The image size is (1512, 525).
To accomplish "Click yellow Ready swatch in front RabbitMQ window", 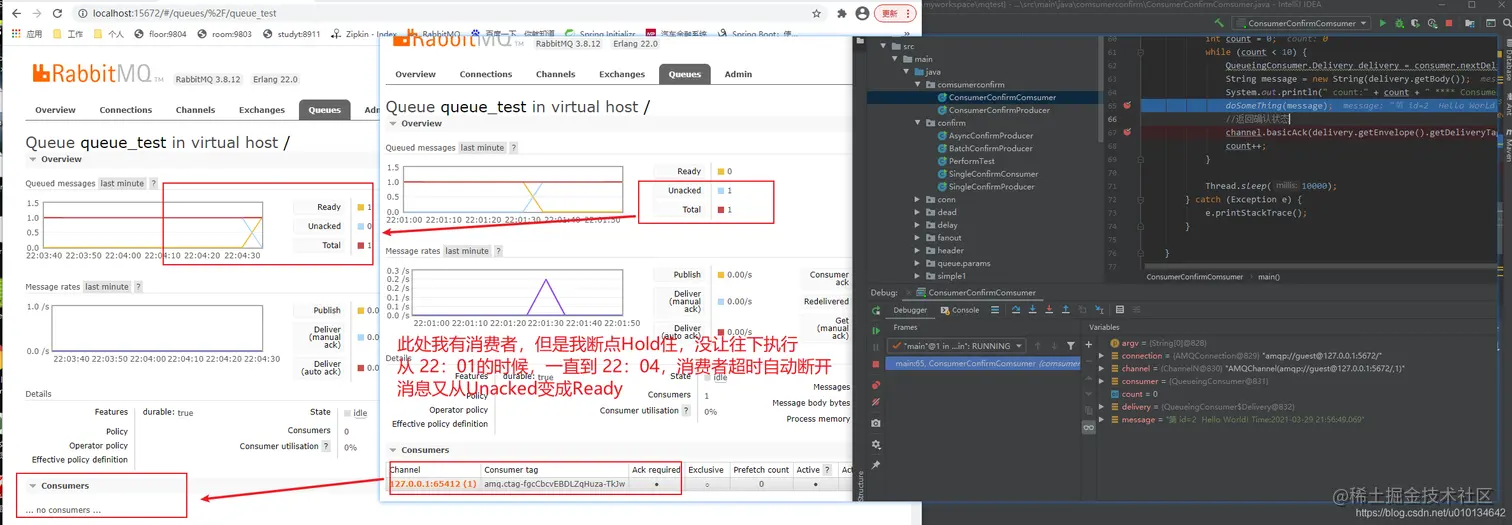I will click(x=721, y=172).
